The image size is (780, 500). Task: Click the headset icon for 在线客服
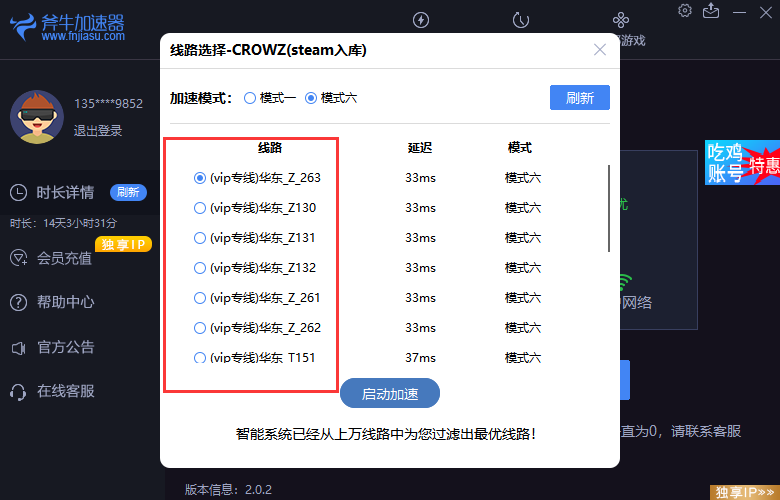pyautogui.click(x=18, y=392)
